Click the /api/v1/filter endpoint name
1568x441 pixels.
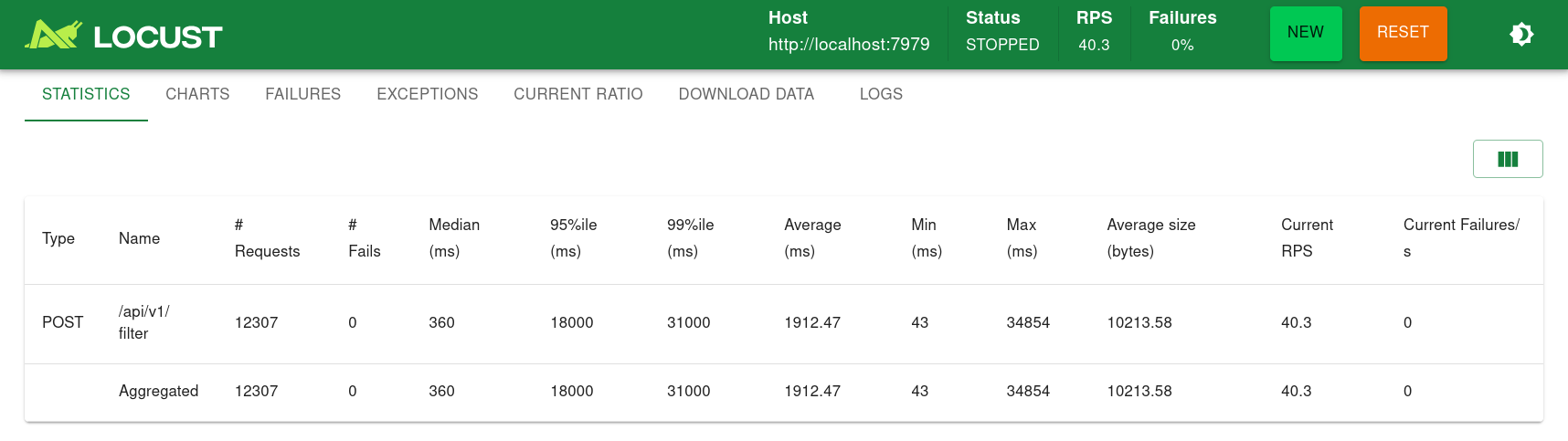pyautogui.click(x=143, y=322)
